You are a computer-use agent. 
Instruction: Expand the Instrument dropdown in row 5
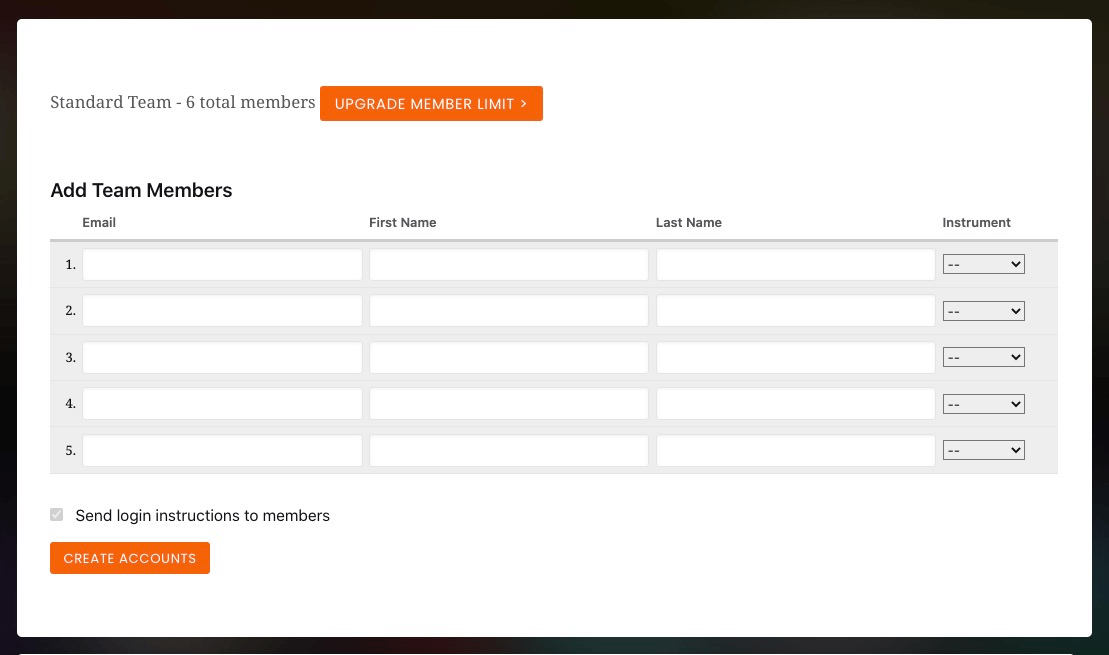click(x=983, y=450)
